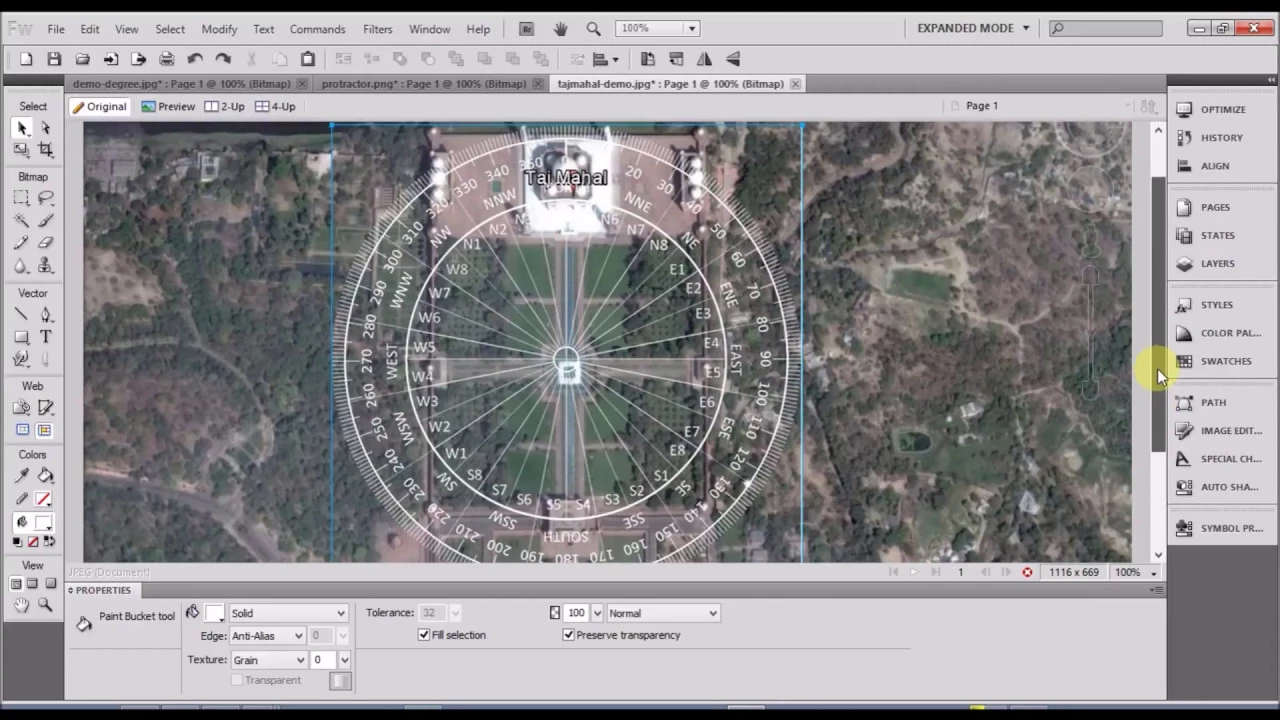Open canvas zoom dropdown at bottom right
Image resolution: width=1280 pixels, height=720 pixels.
pos(1153,572)
